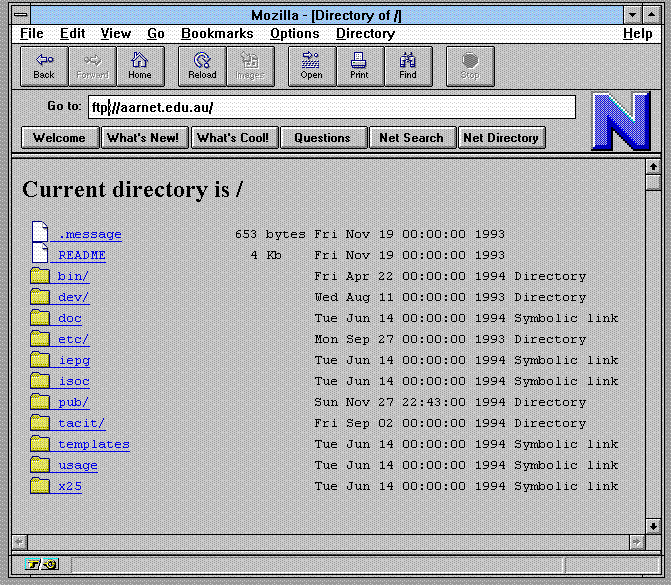Click the Images toolbar button
The width and height of the screenshot is (671, 585).
click(x=250, y=67)
